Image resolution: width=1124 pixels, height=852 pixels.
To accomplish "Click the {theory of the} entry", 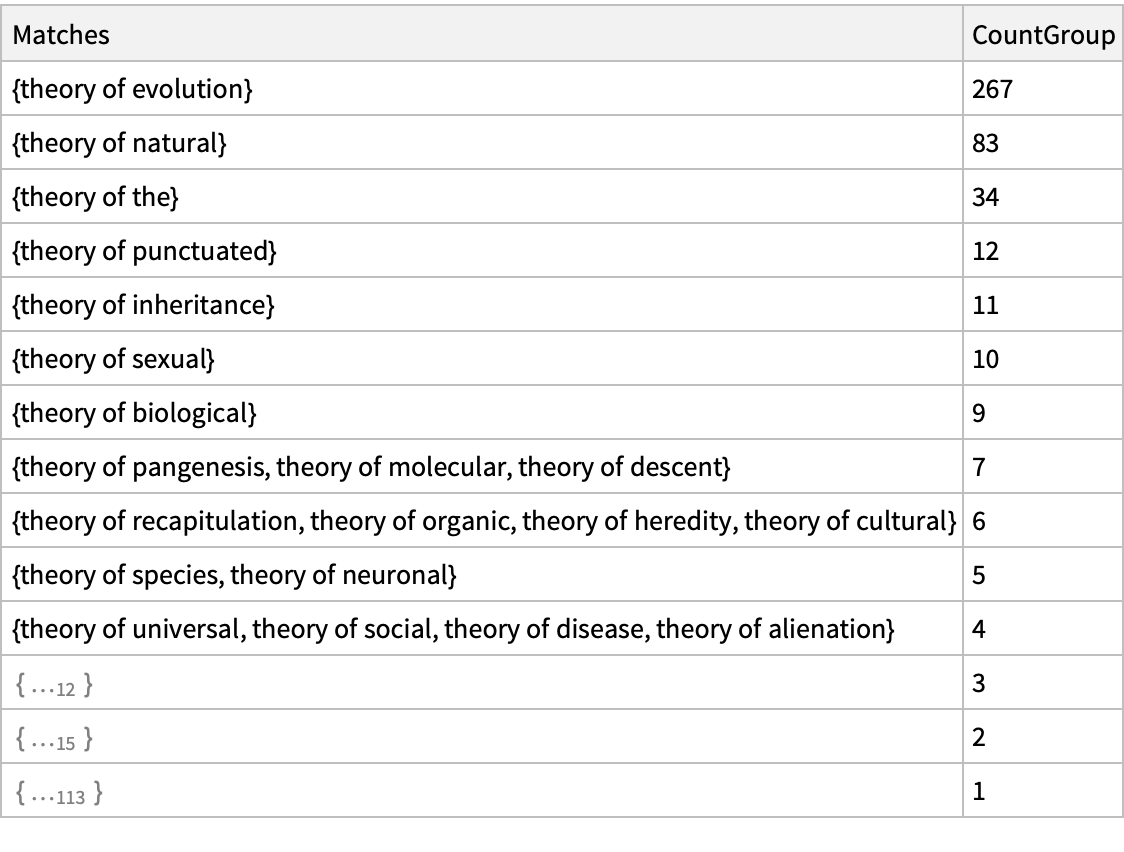I will (x=96, y=198).
